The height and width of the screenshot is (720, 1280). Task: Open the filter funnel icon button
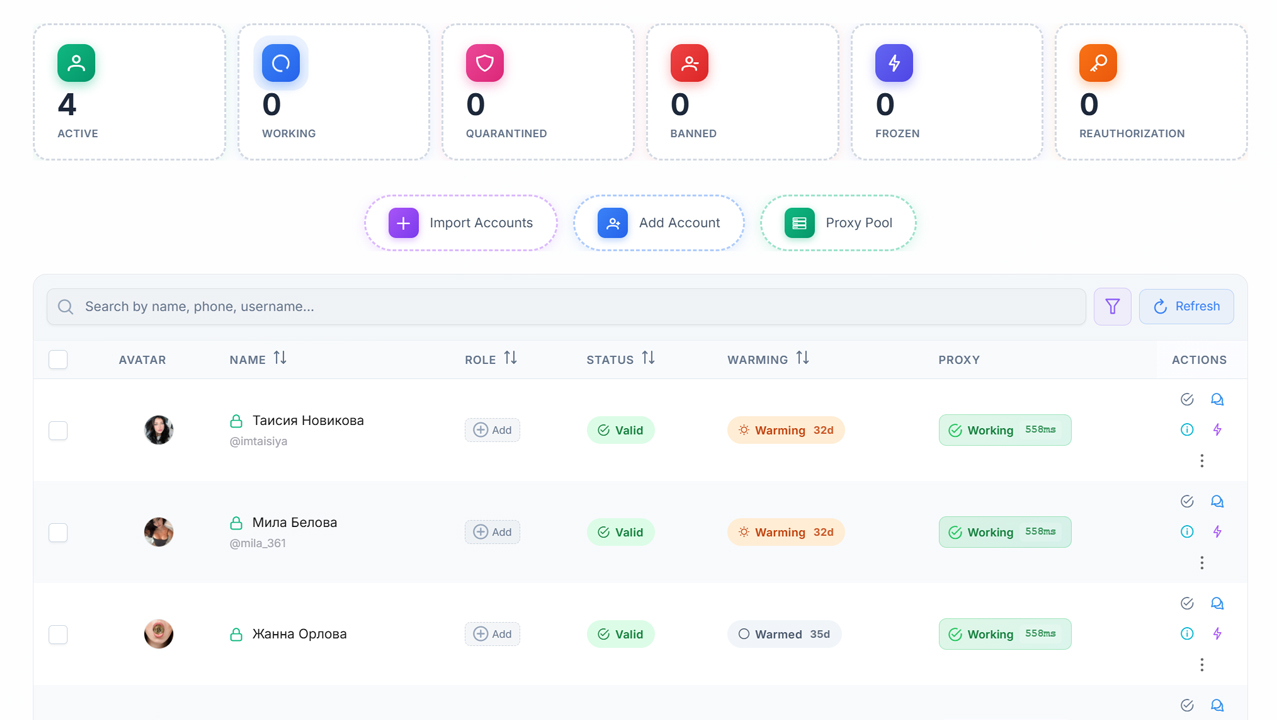coord(1113,307)
